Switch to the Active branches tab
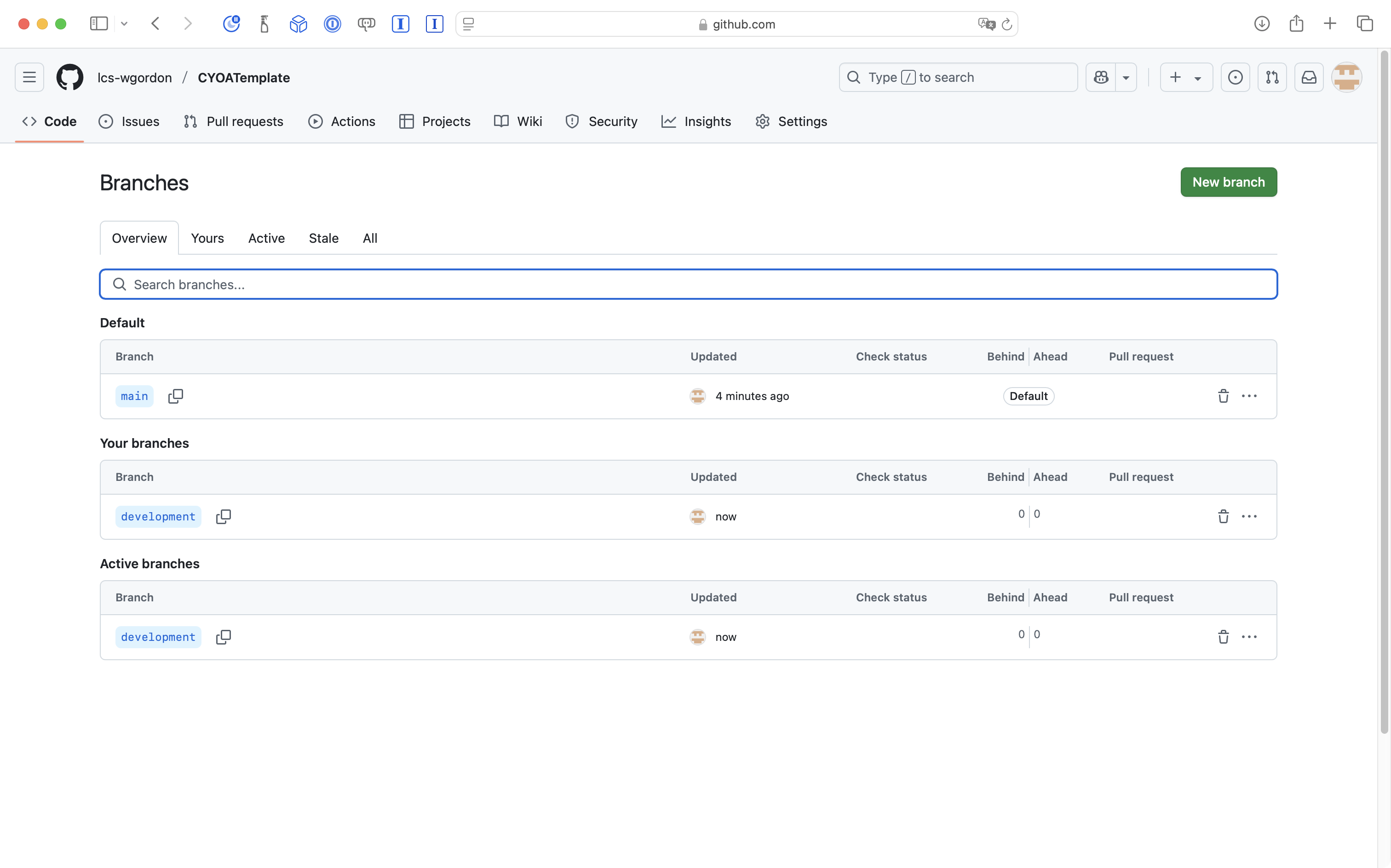1391x868 pixels. pos(266,238)
